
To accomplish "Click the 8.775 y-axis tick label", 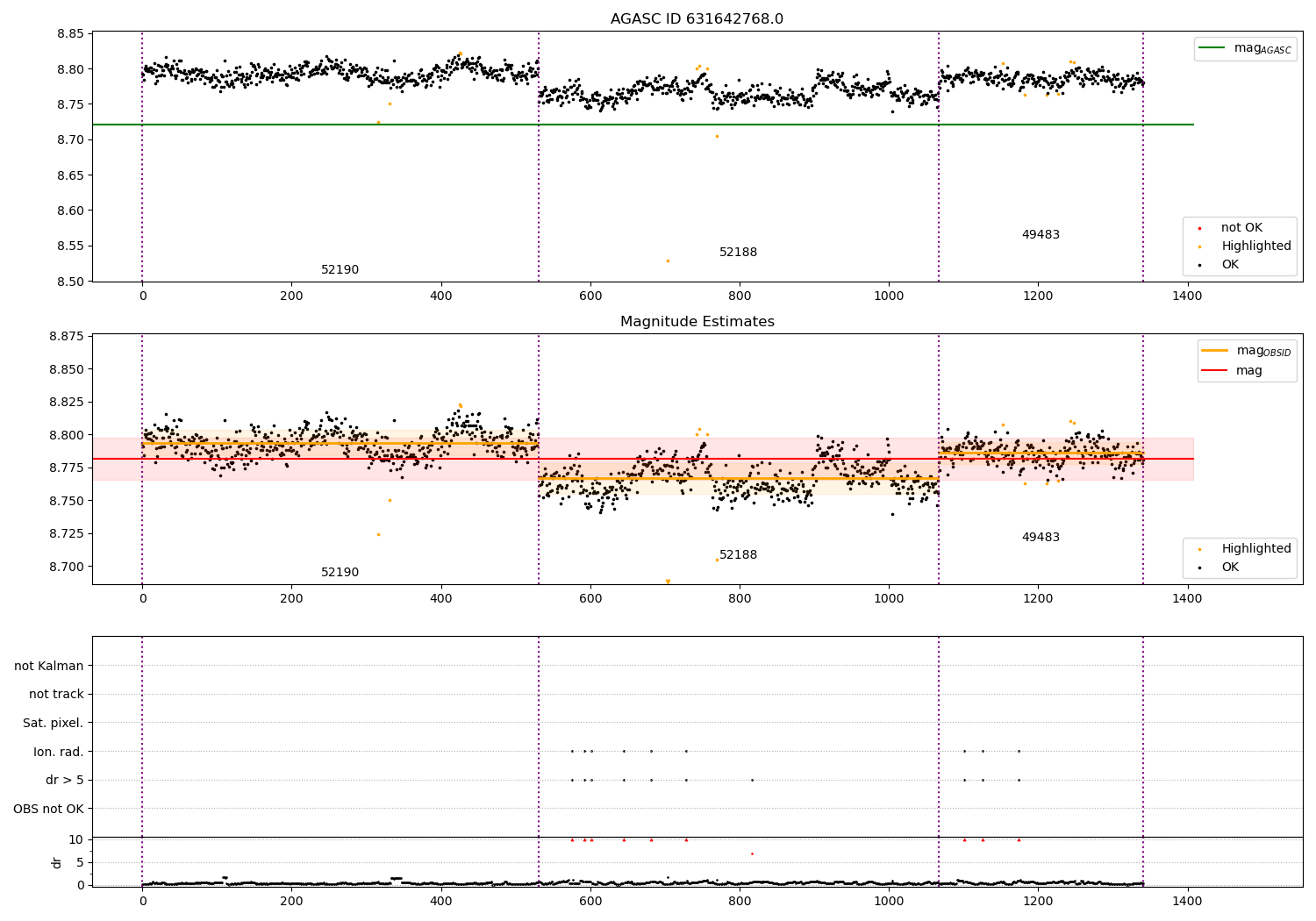I will click(x=67, y=468).
